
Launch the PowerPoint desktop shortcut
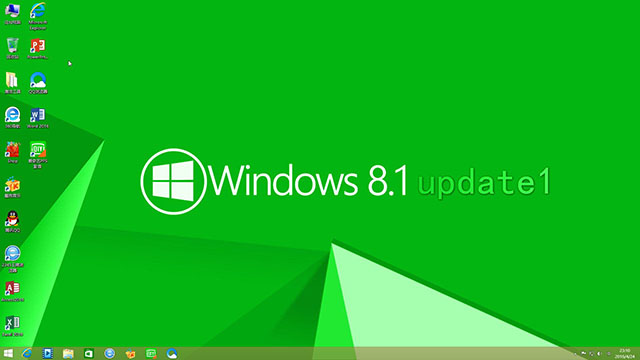point(38,48)
